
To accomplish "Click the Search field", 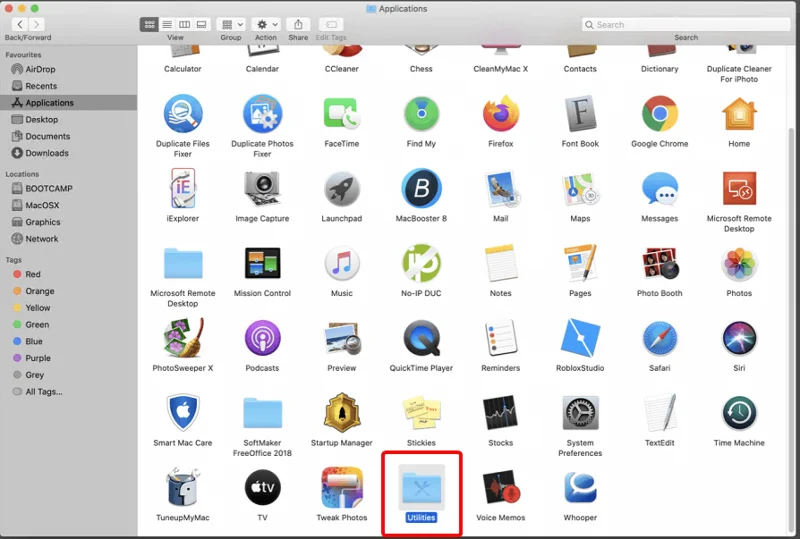I will pos(686,24).
